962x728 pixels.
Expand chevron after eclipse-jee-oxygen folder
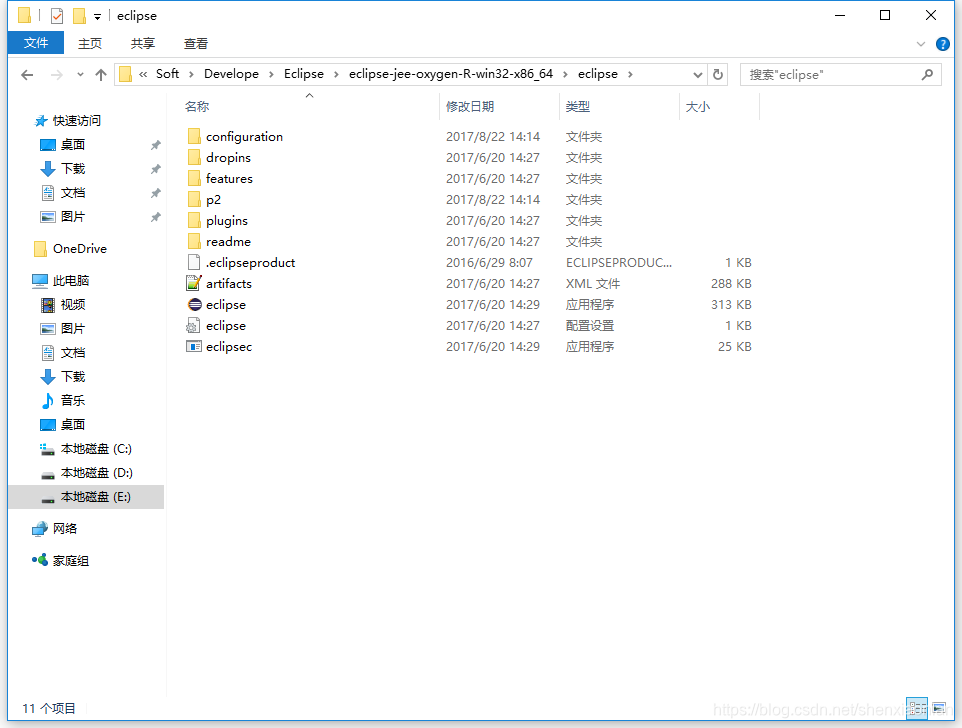pyautogui.click(x=565, y=74)
